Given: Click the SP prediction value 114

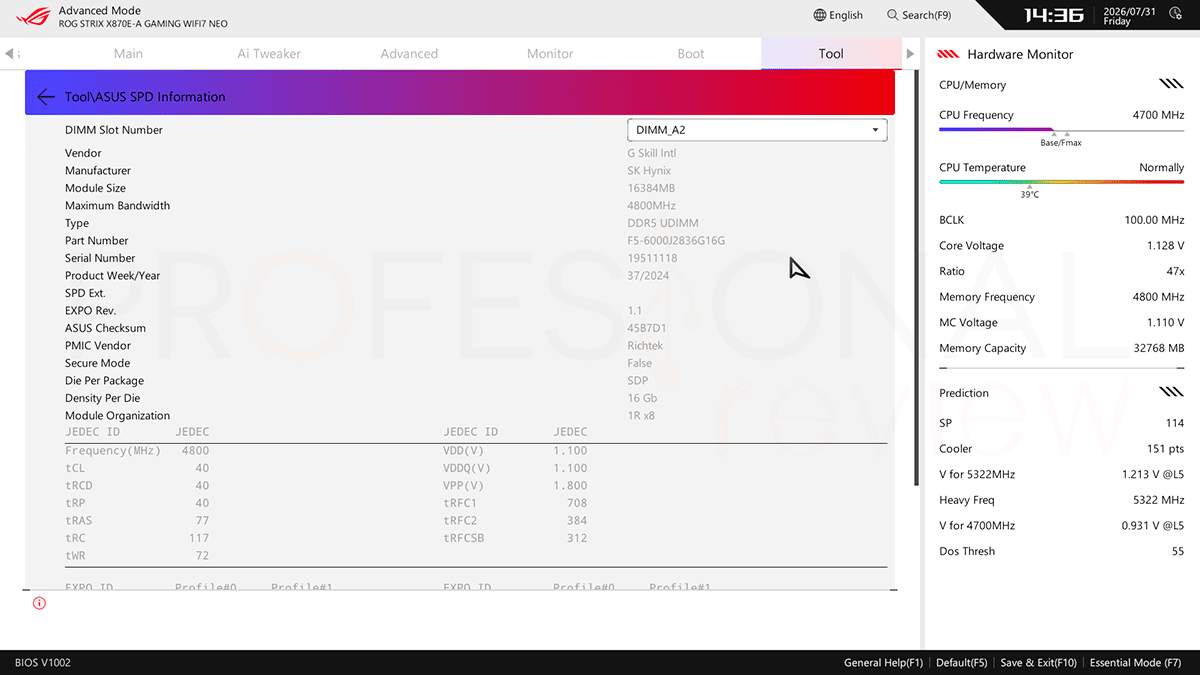Looking at the screenshot, I should pyautogui.click(x=1175, y=423).
